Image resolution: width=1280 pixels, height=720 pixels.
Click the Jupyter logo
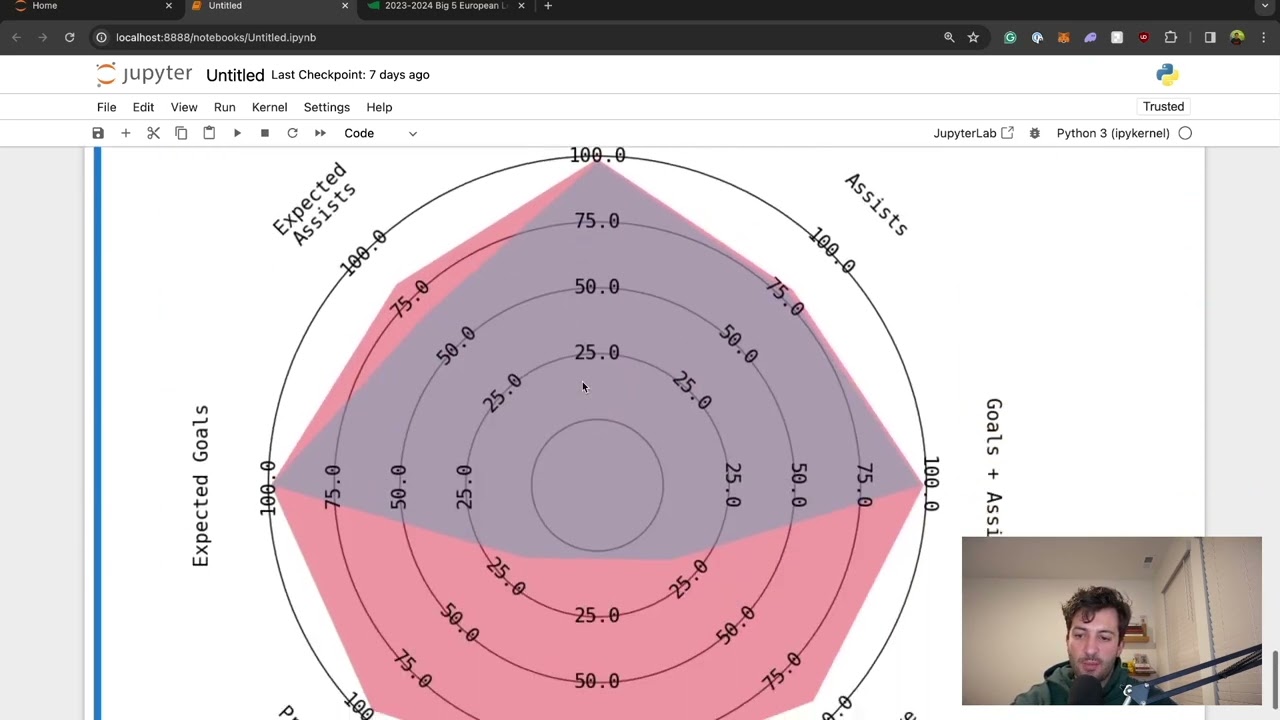click(x=144, y=74)
